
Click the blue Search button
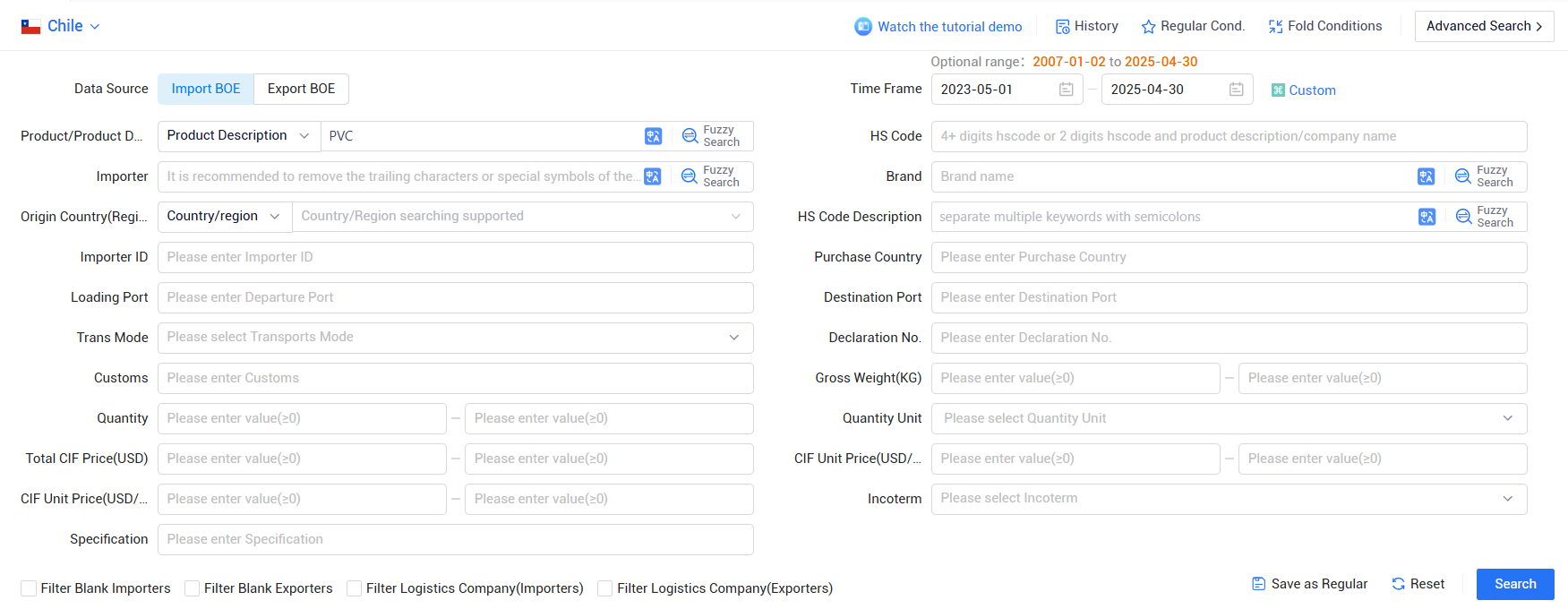point(1515,584)
